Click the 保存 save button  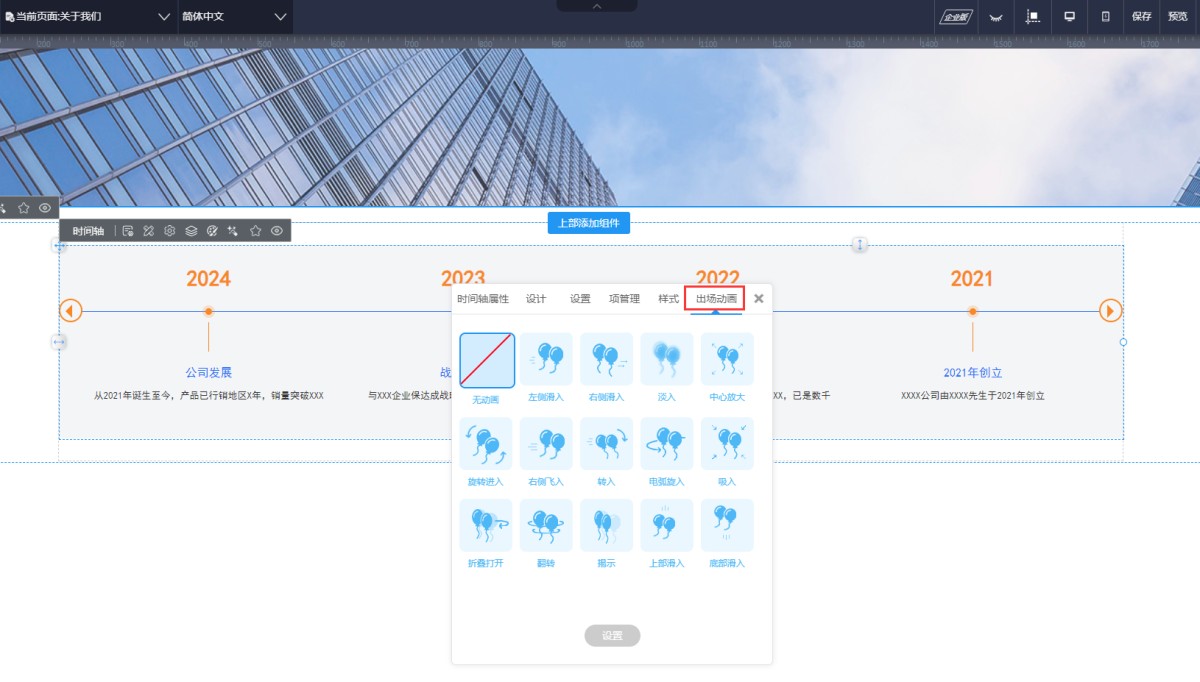(1142, 17)
